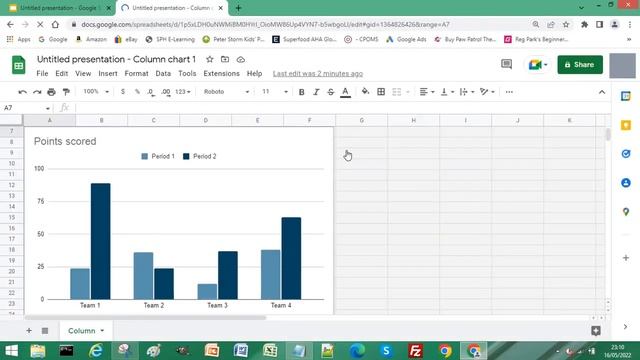Viewport: 640px width, 360px height.
Task: Hide the menus with collapse arrow
Action: pyautogui.click(x=602, y=92)
